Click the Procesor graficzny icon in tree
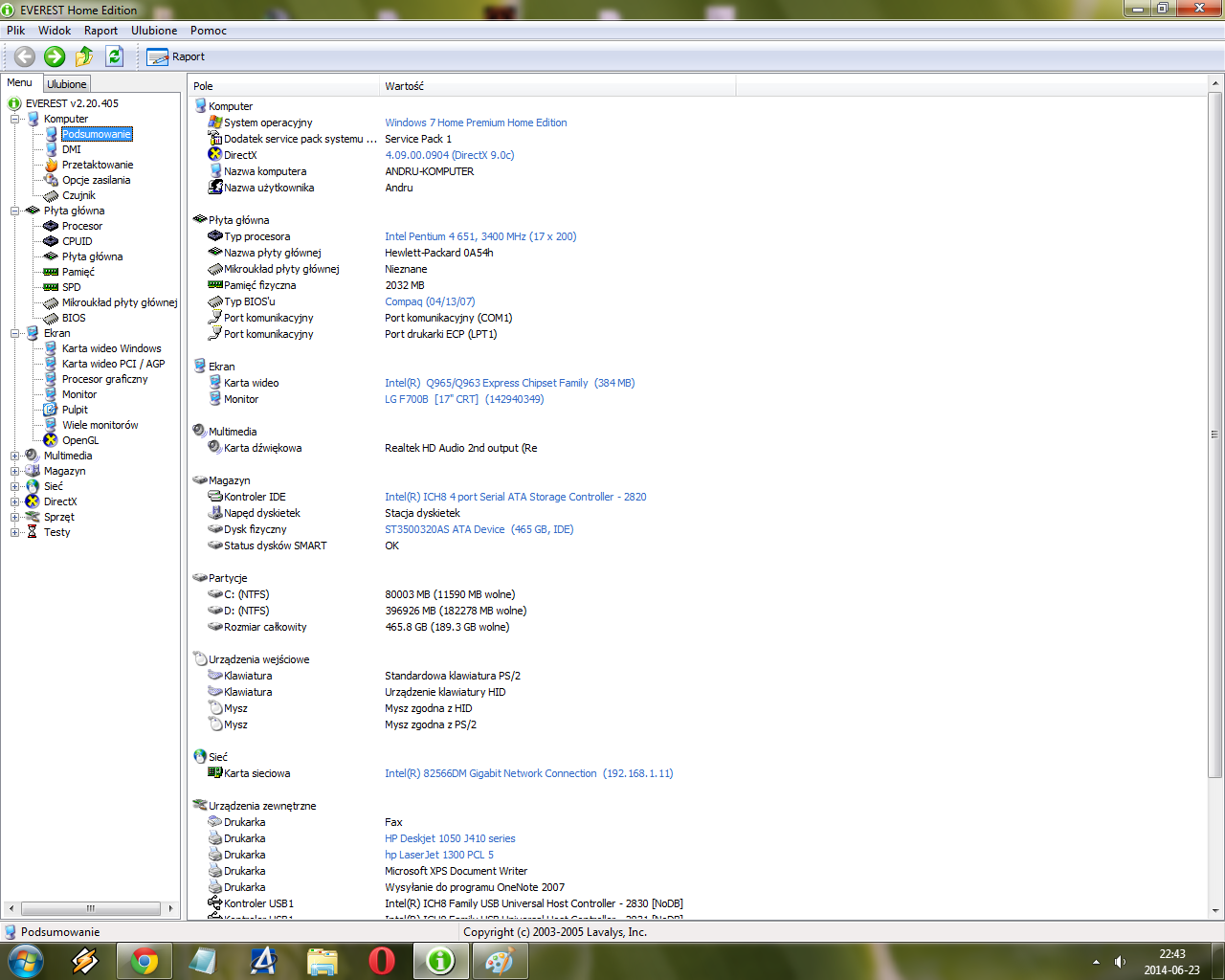The width and height of the screenshot is (1225, 980). (x=51, y=379)
